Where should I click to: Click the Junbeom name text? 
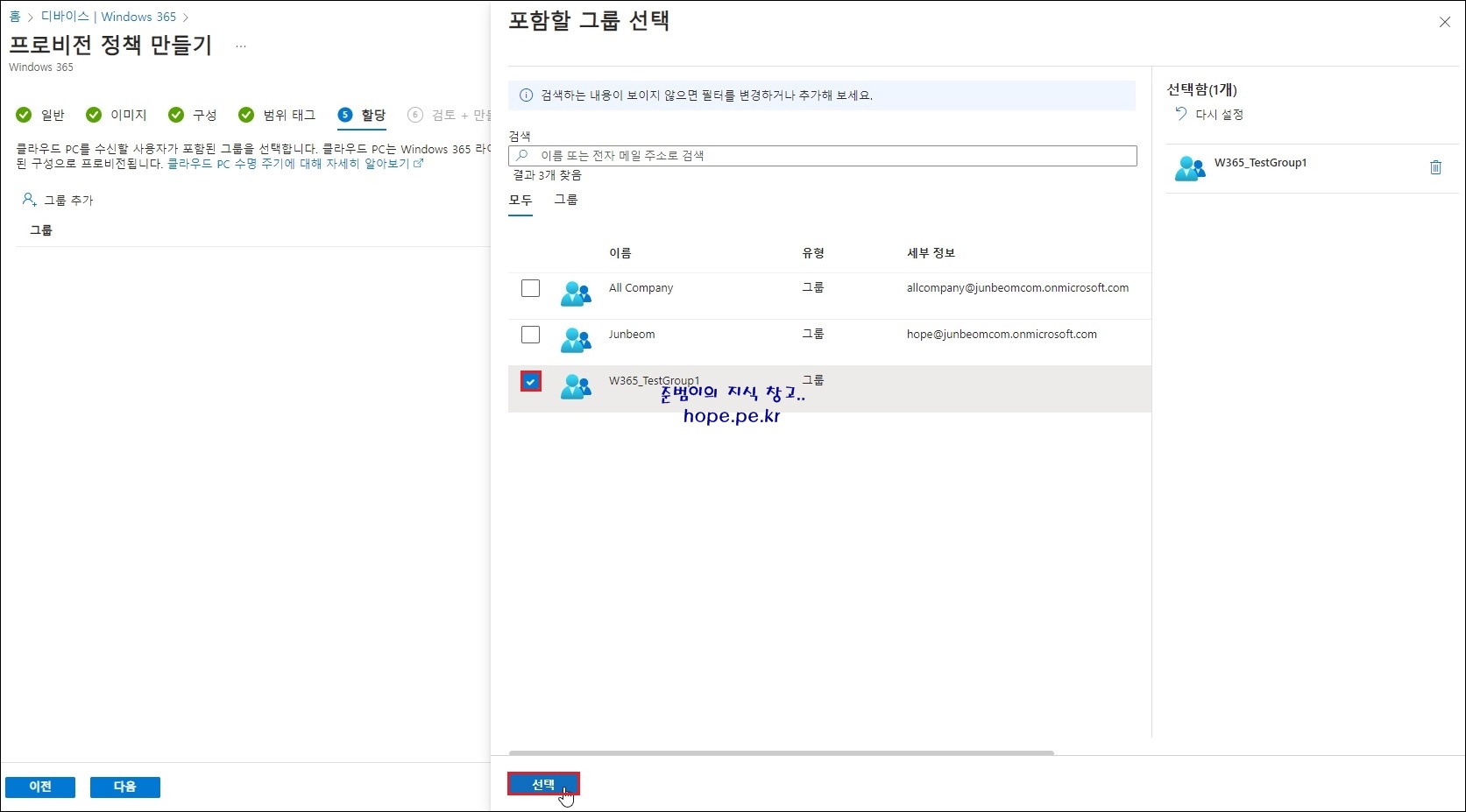click(632, 335)
